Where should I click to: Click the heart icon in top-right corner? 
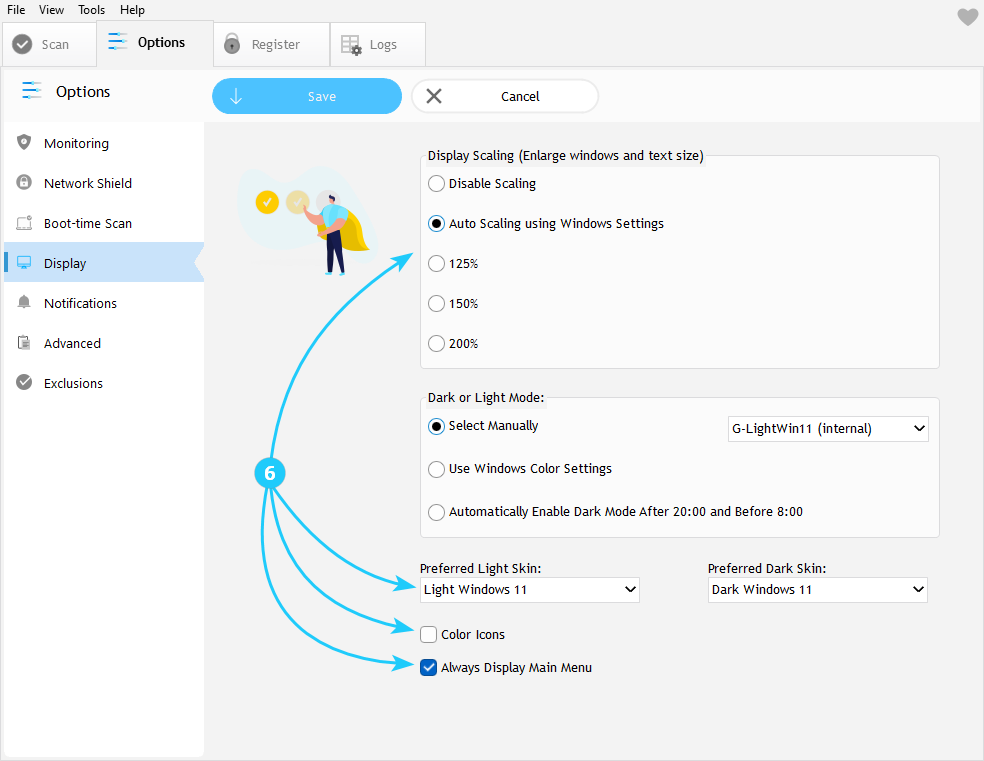pyautogui.click(x=967, y=17)
